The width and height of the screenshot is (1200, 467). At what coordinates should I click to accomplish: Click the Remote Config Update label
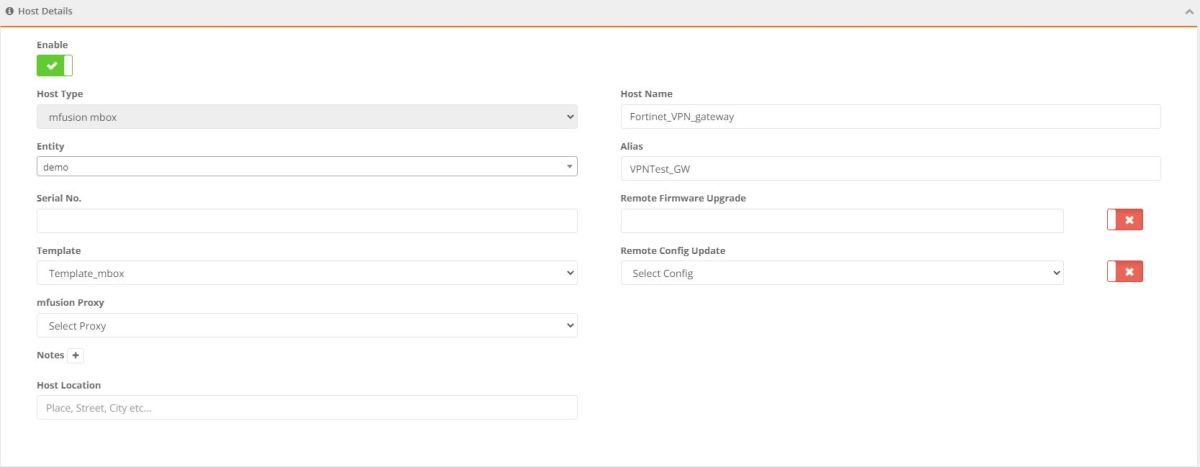coord(673,250)
